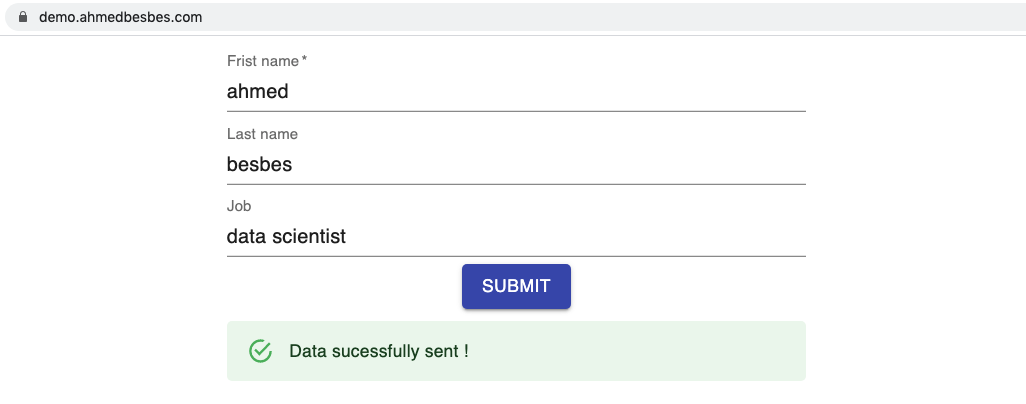This screenshot has height=404, width=1026.
Task: Click blank area right of SUBMIT button
Action: [687, 286]
